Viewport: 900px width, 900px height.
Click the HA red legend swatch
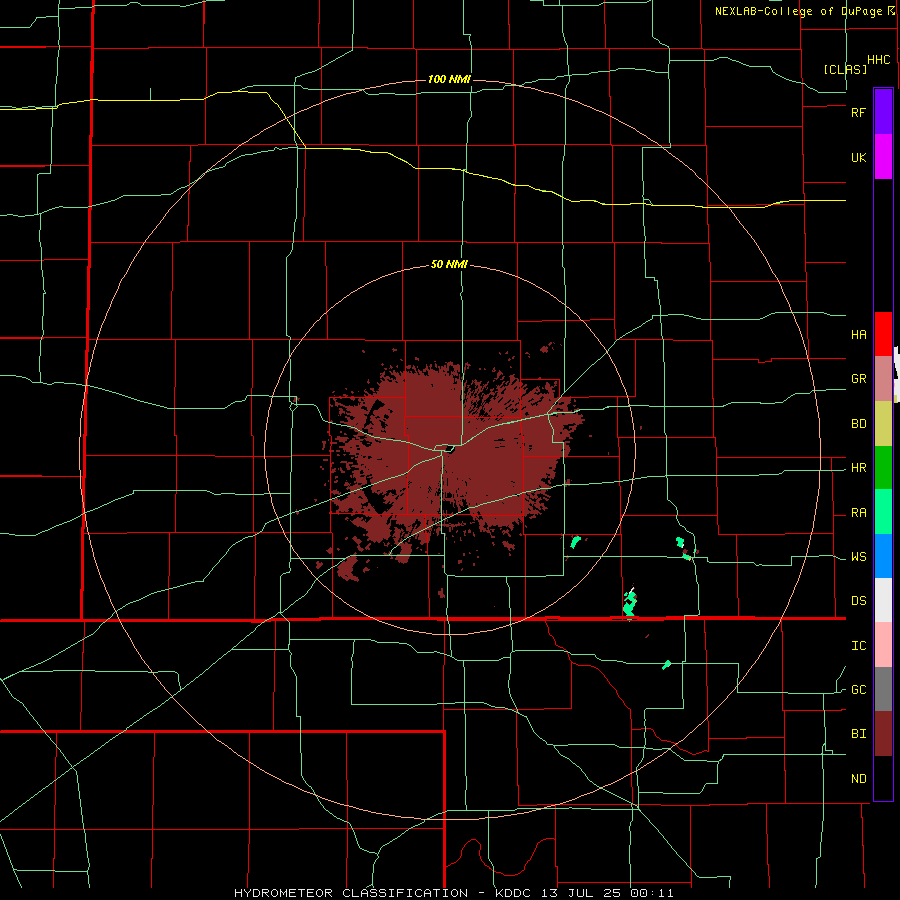click(x=883, y=334)
